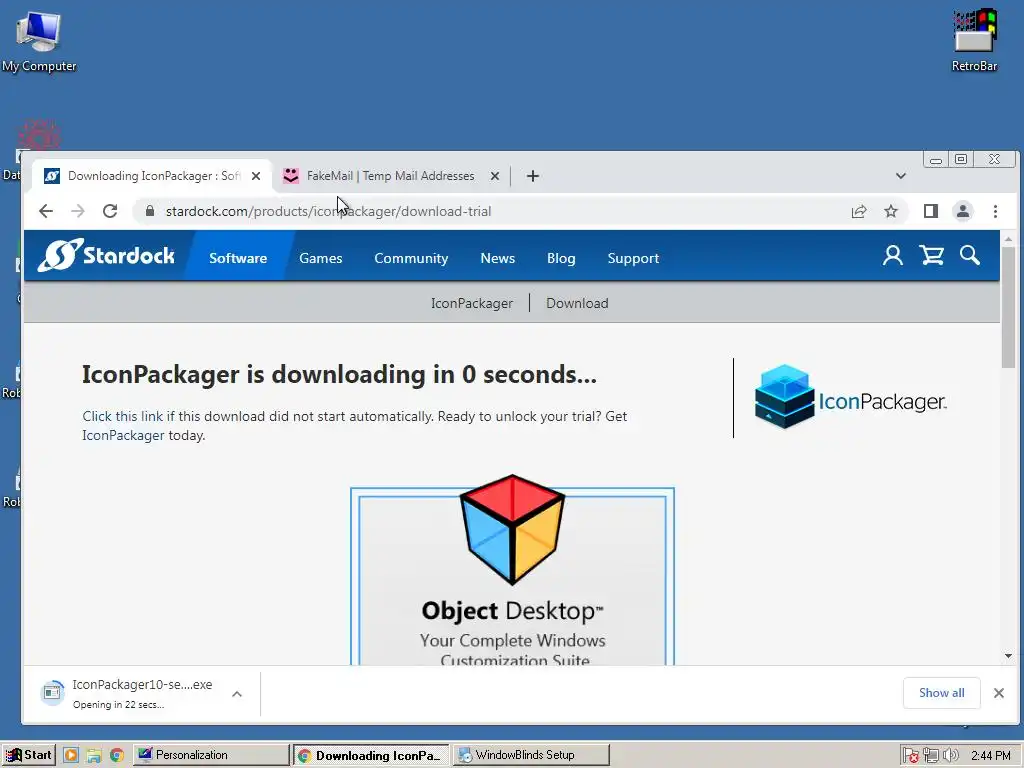Viewport: 1024px width, 768px height.
Task: Click the tray volume speaker icon
Action: (x=950, y=756)
